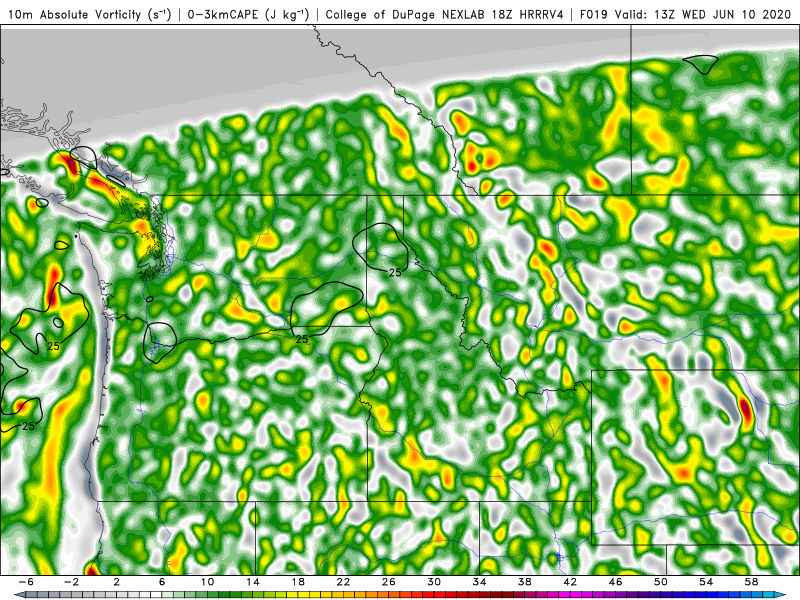Click the '0-3kmCAPE (J kg⁻¹)' title text

248,14
